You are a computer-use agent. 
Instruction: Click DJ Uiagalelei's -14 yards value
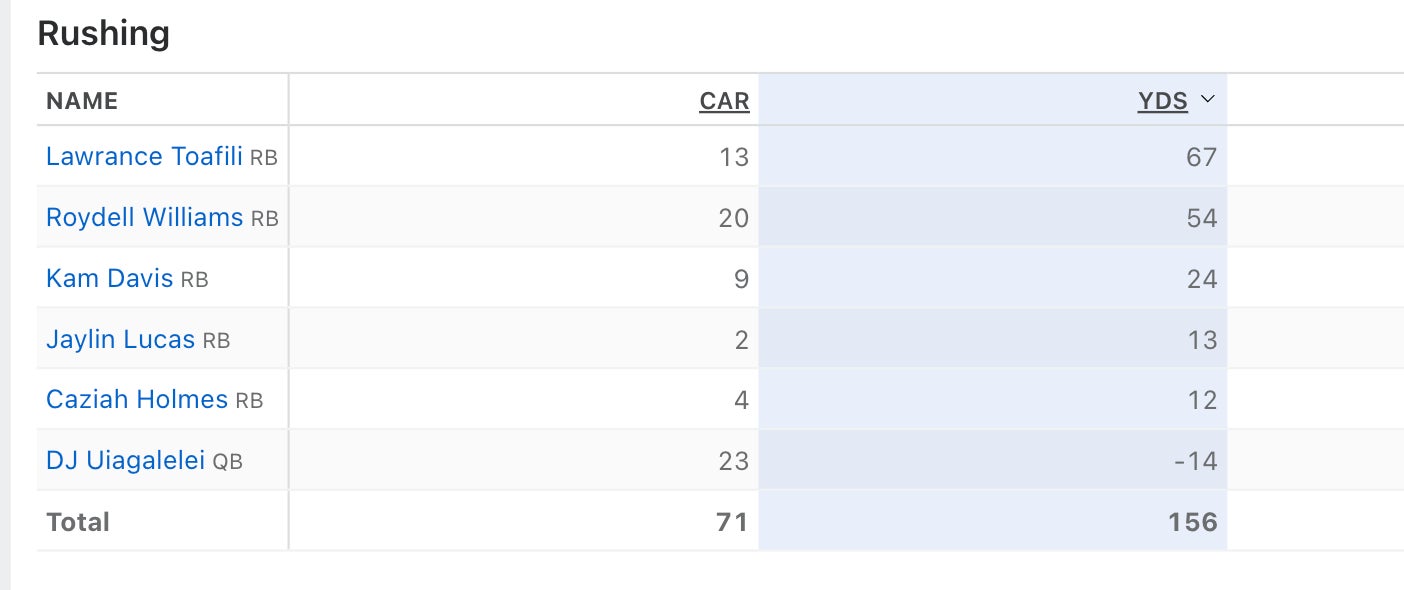[1195, 461]
